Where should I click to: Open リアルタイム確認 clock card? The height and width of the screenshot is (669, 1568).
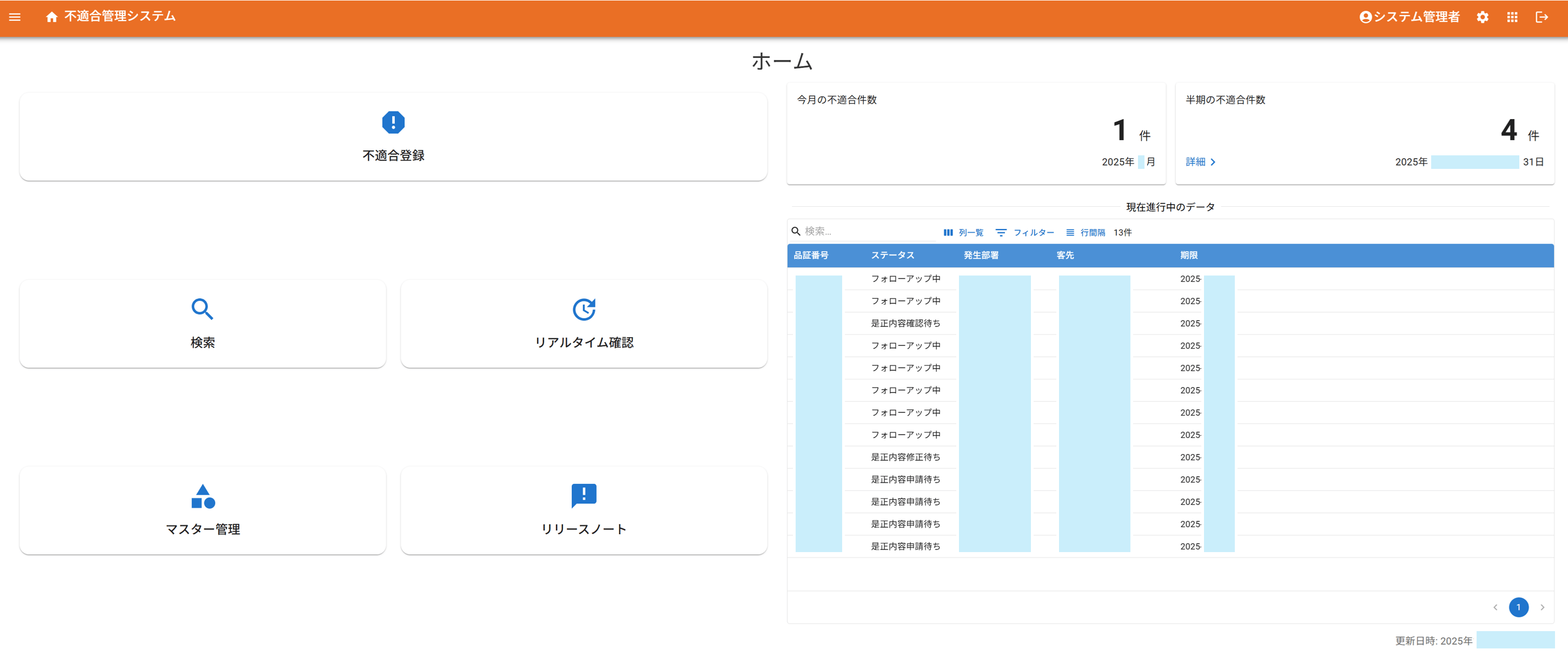point(583,324)
